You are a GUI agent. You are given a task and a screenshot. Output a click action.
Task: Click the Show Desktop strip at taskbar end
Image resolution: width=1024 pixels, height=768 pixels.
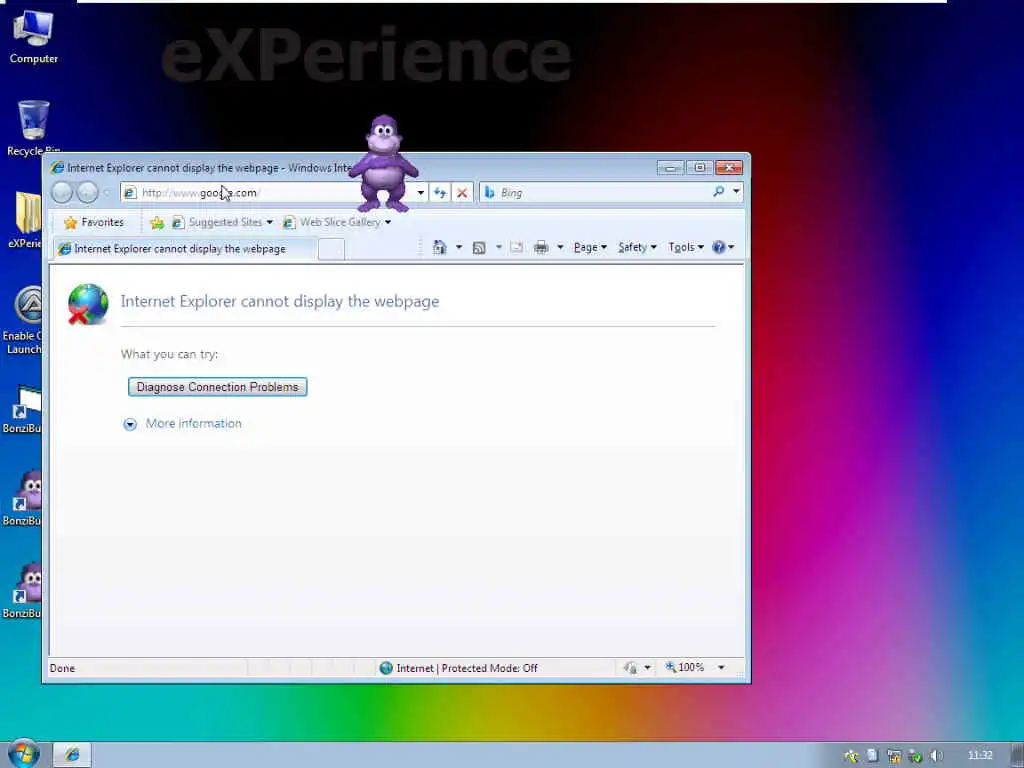point(1017,755)
